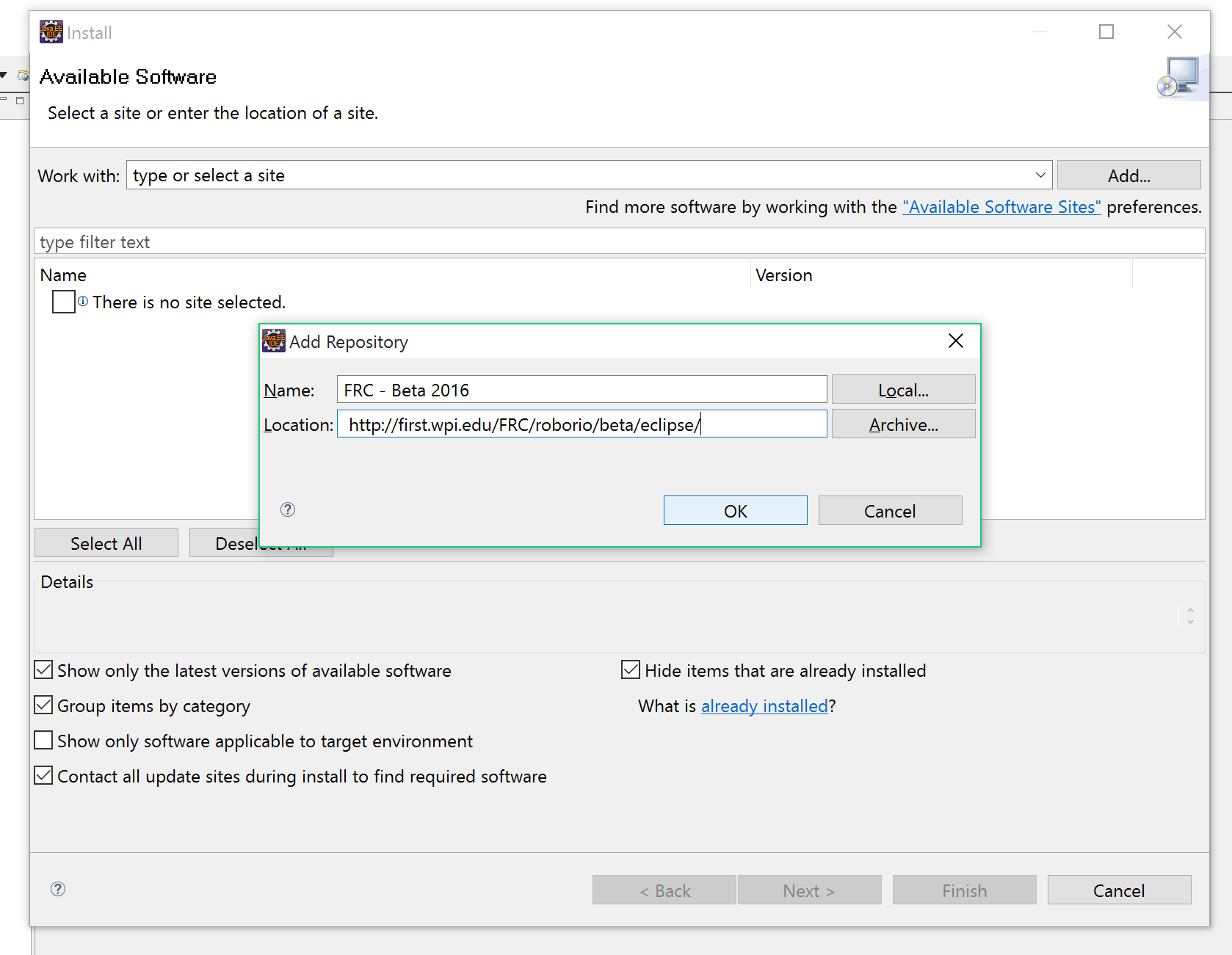Click the help icon at wizard bottom left
This screenshot has width=1232, height=955.
point(58,889)
